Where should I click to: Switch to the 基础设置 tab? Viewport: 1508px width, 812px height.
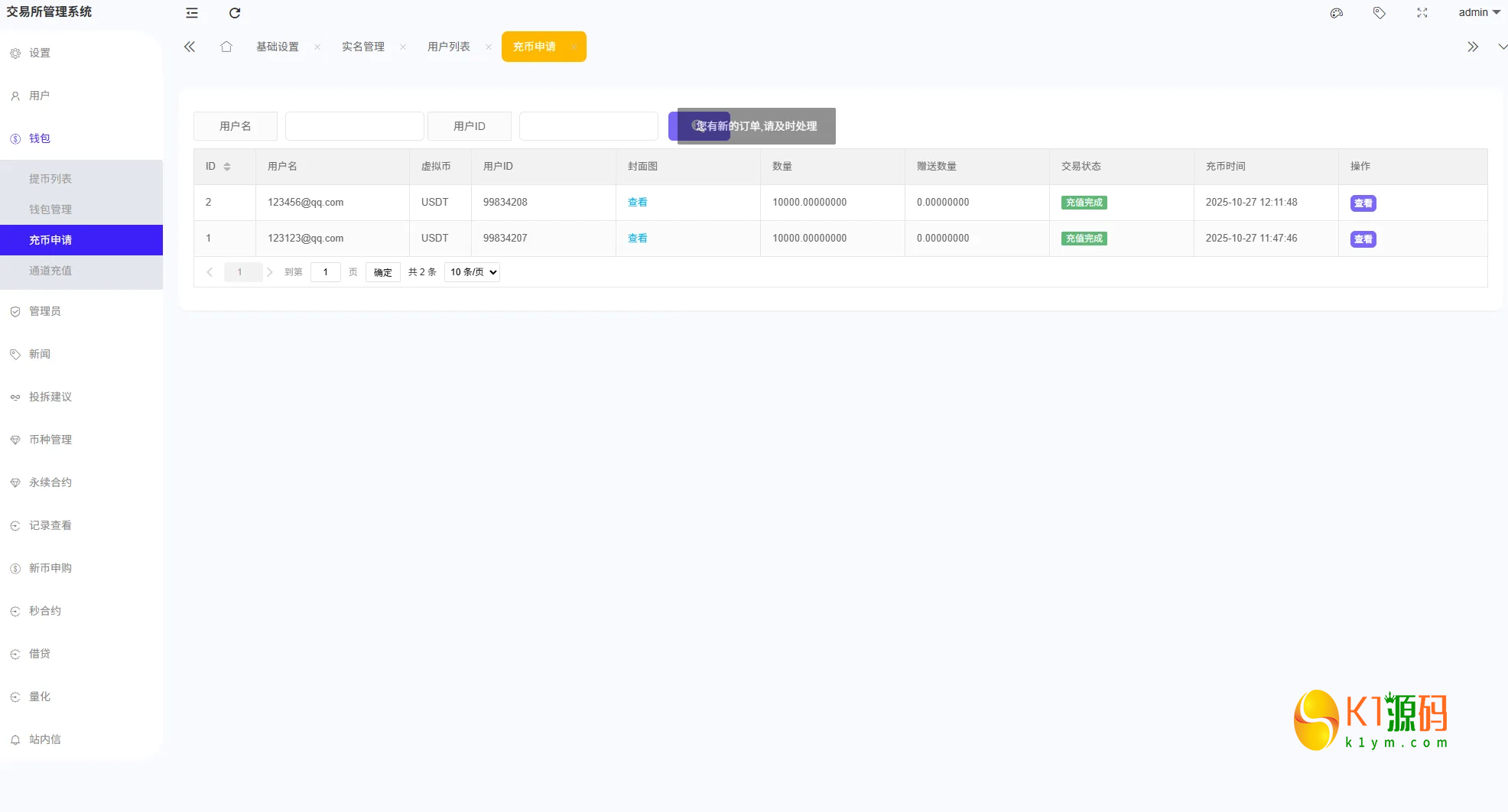point(278,47)
